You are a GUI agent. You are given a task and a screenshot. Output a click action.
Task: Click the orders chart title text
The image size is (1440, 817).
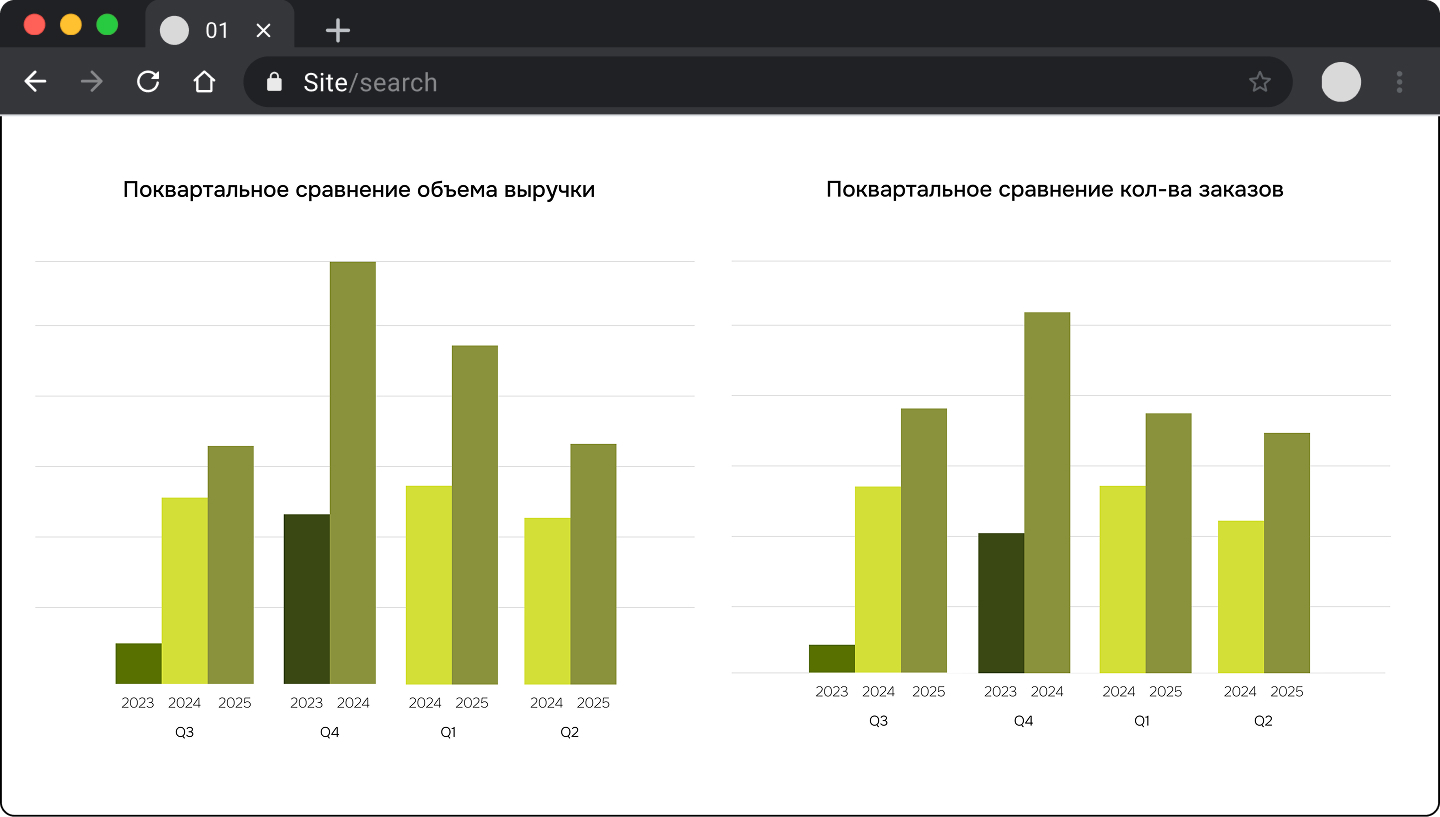pos(1055,190)
